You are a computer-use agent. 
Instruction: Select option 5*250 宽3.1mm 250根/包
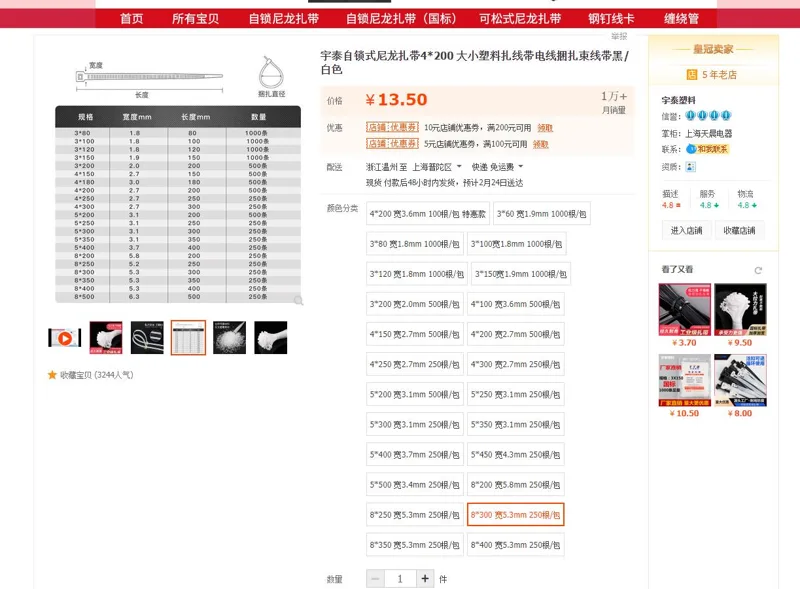click(515, 395)
